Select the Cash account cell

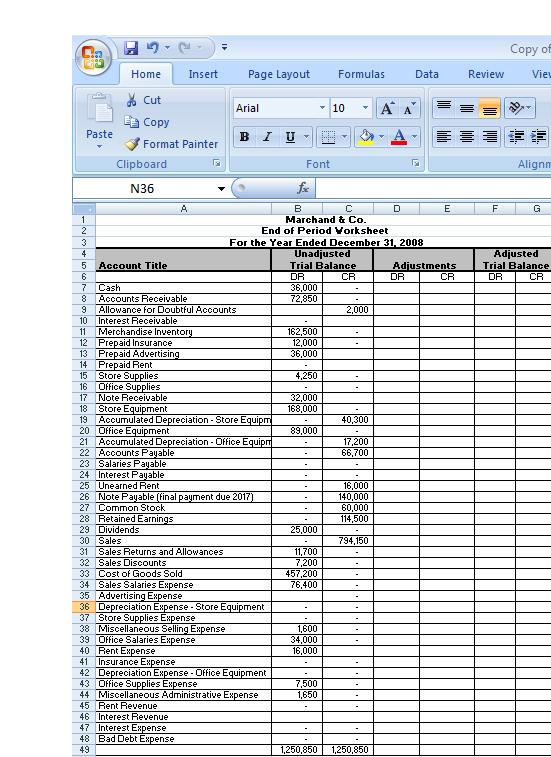tap(184, 288)
